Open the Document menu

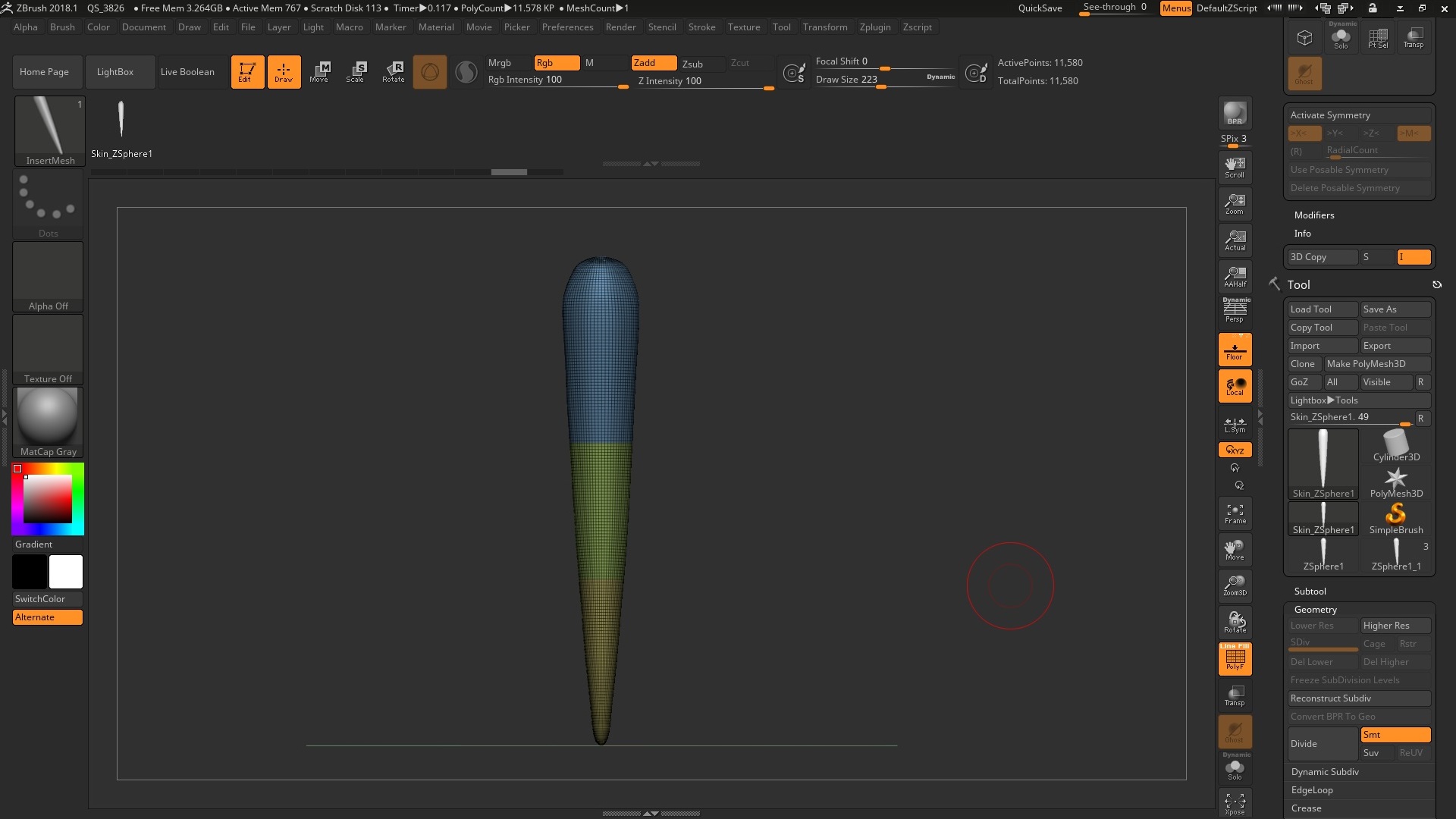(x=143, y=27)
